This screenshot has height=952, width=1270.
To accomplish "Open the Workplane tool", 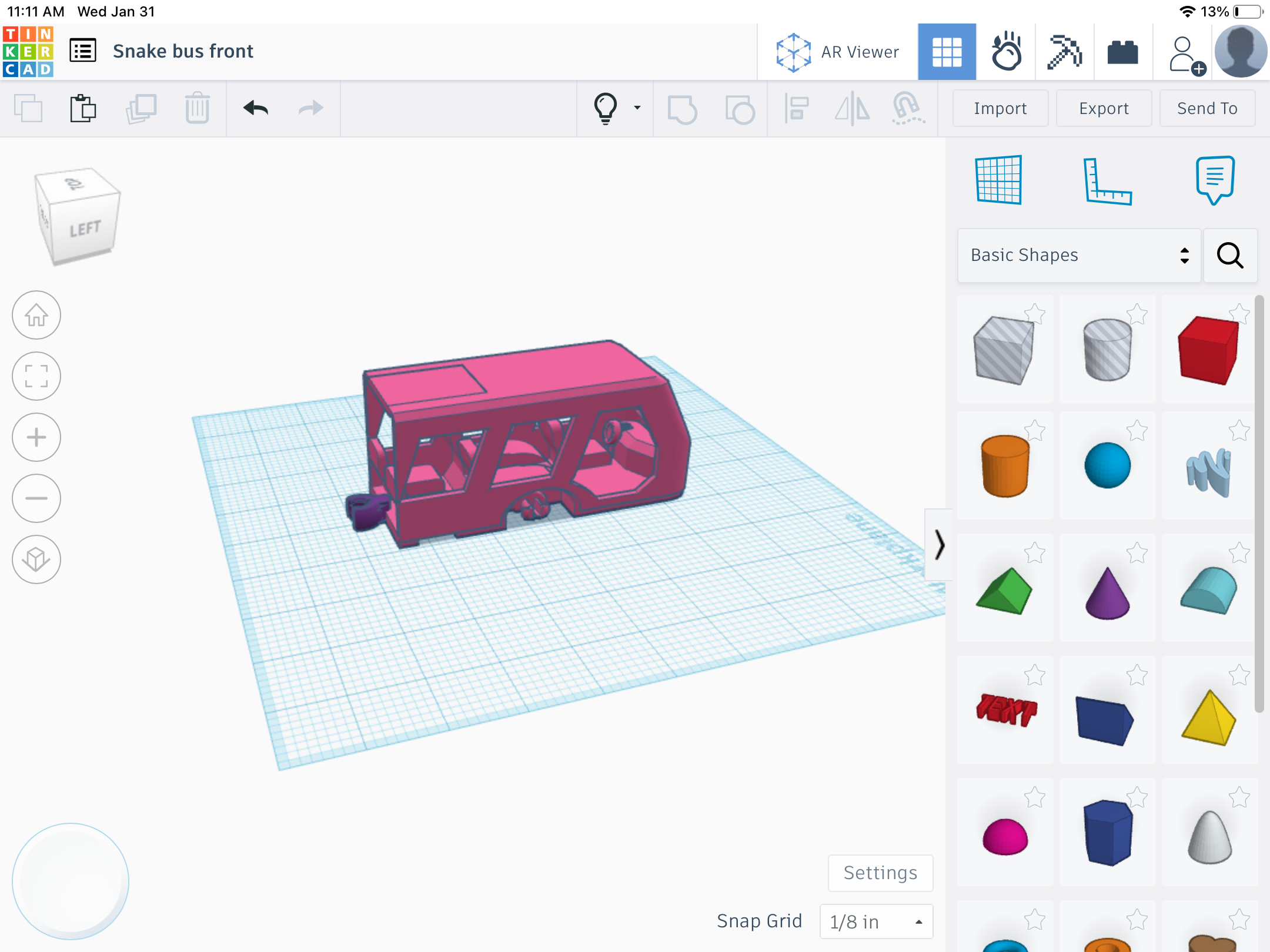I will [998, 180].
